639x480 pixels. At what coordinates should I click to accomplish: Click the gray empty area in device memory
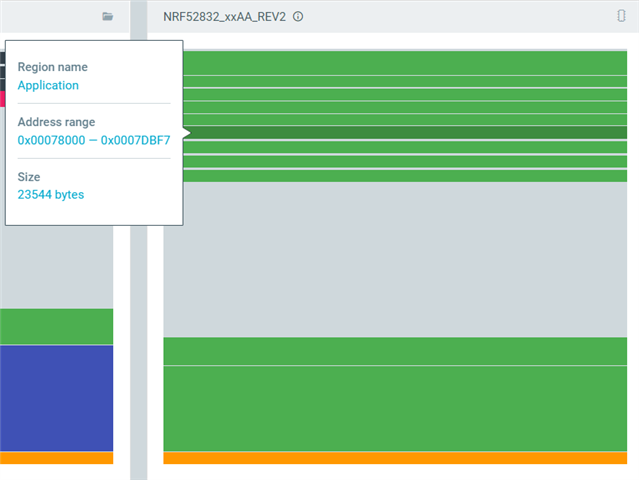[x=395, y=259]
